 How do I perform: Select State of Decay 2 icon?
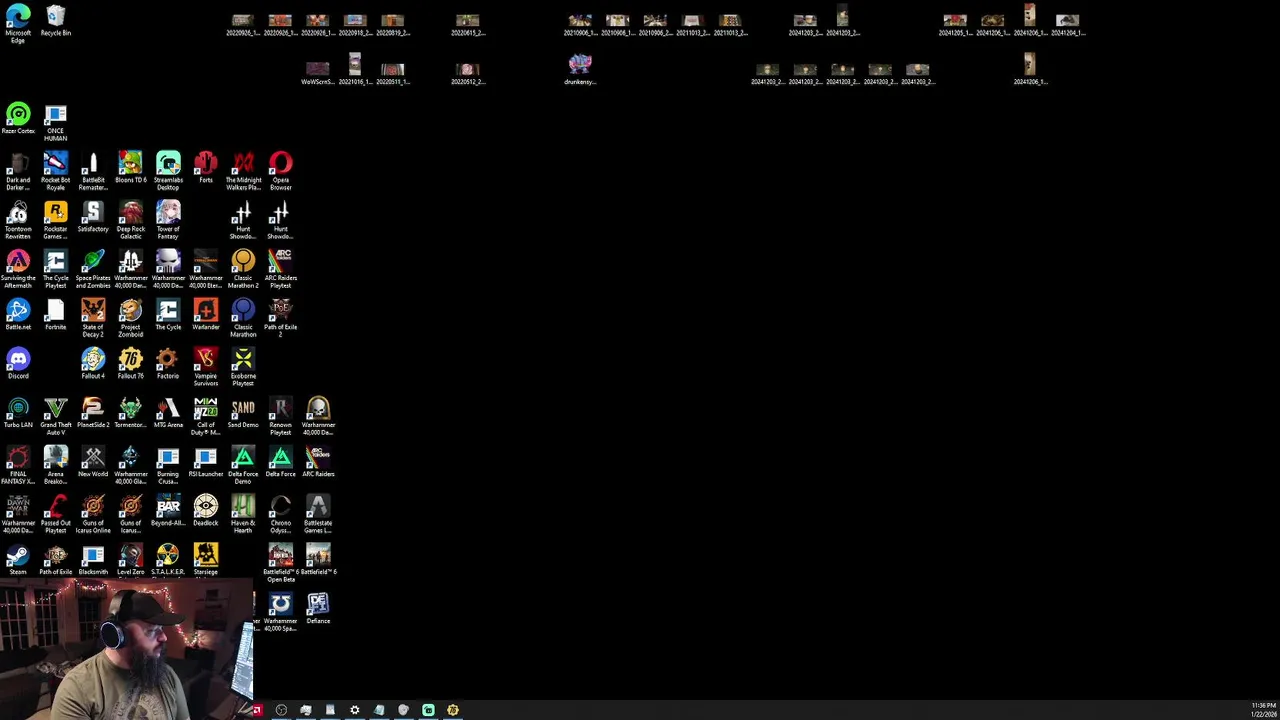tap(93, 318)
